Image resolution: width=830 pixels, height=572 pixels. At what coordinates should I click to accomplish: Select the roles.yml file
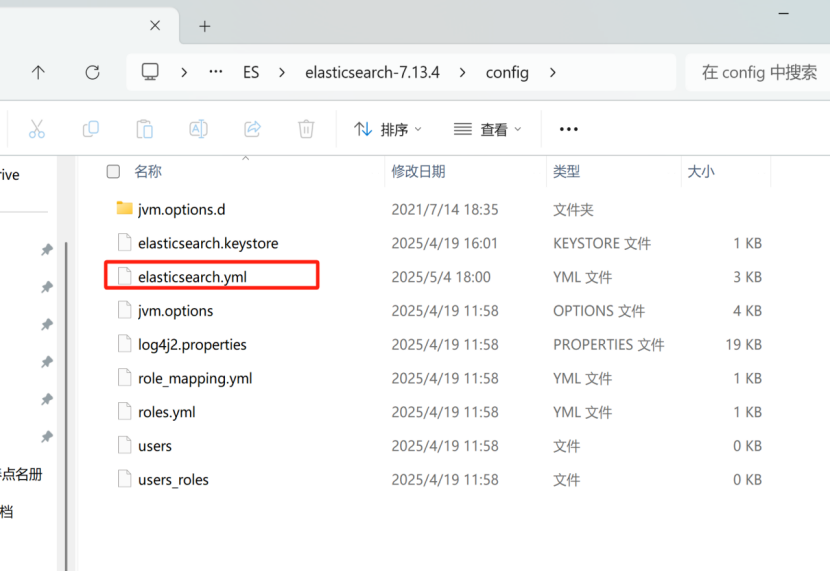tap(167, 412)
